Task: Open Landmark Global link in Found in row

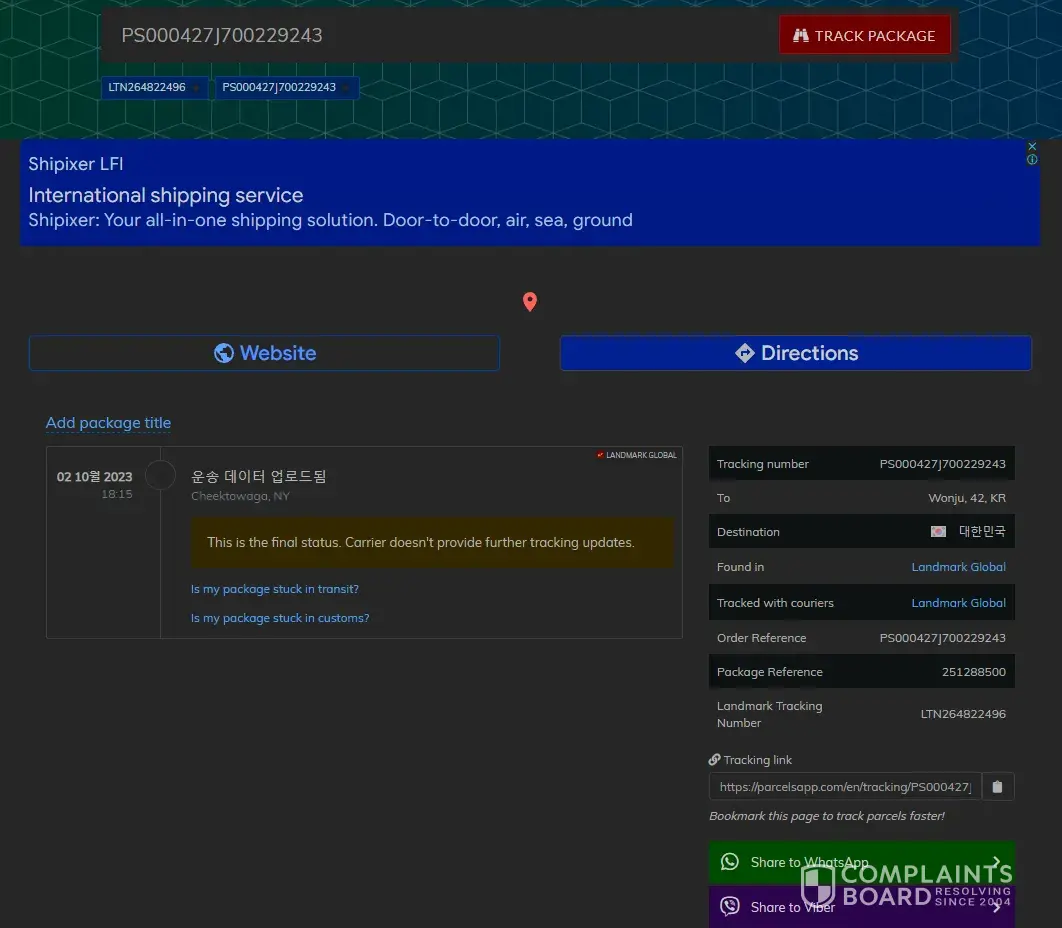Action: pyautogui.click(x=958, y=567)
